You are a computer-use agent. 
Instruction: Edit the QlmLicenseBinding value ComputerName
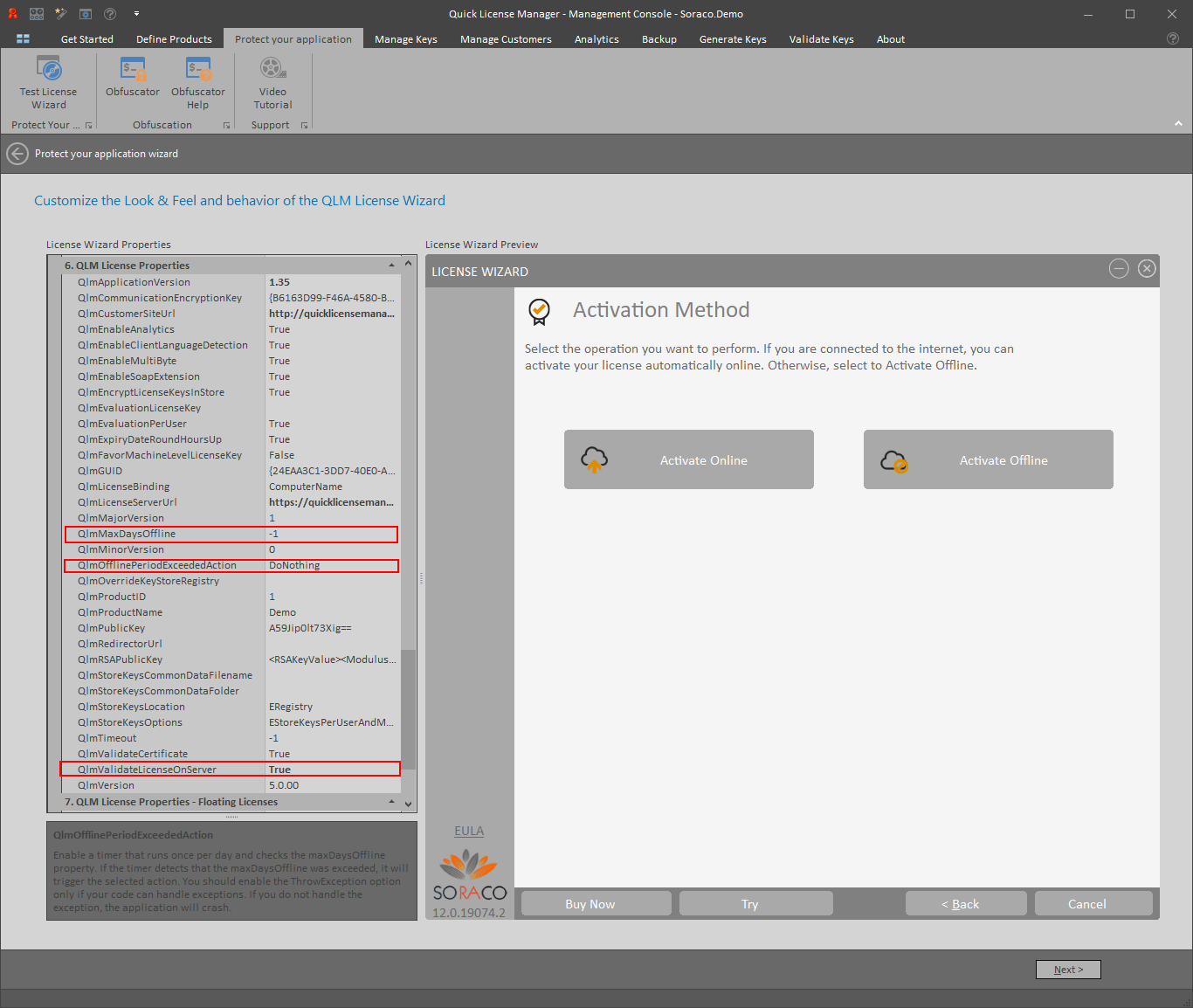333,487
